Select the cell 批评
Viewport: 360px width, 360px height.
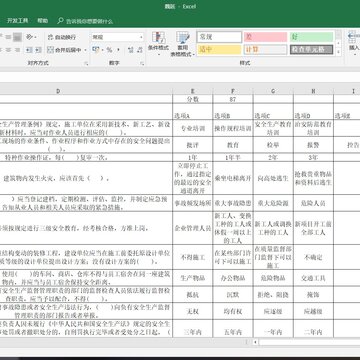pos(193,145)
